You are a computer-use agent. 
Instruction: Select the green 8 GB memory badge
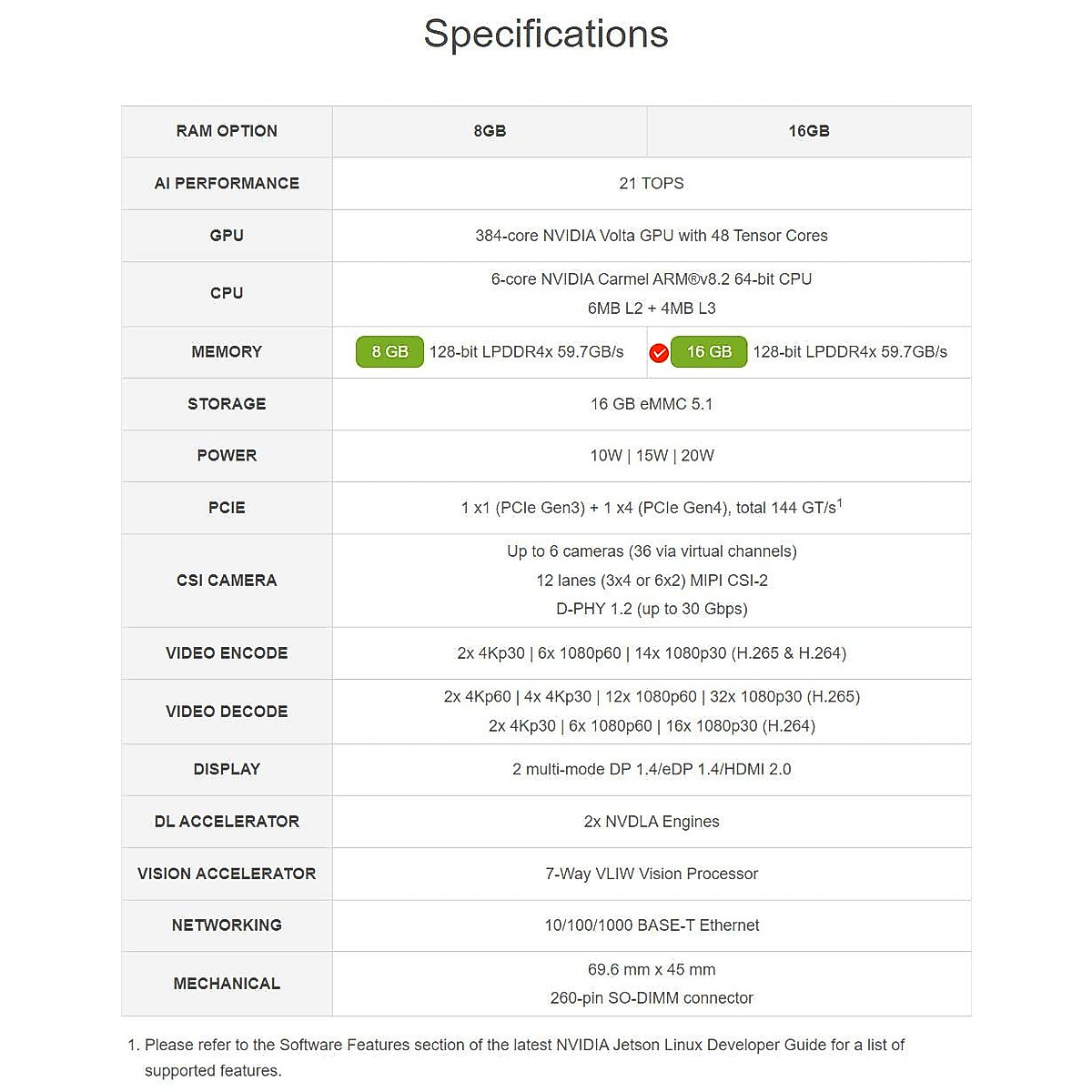coord(389,352)
